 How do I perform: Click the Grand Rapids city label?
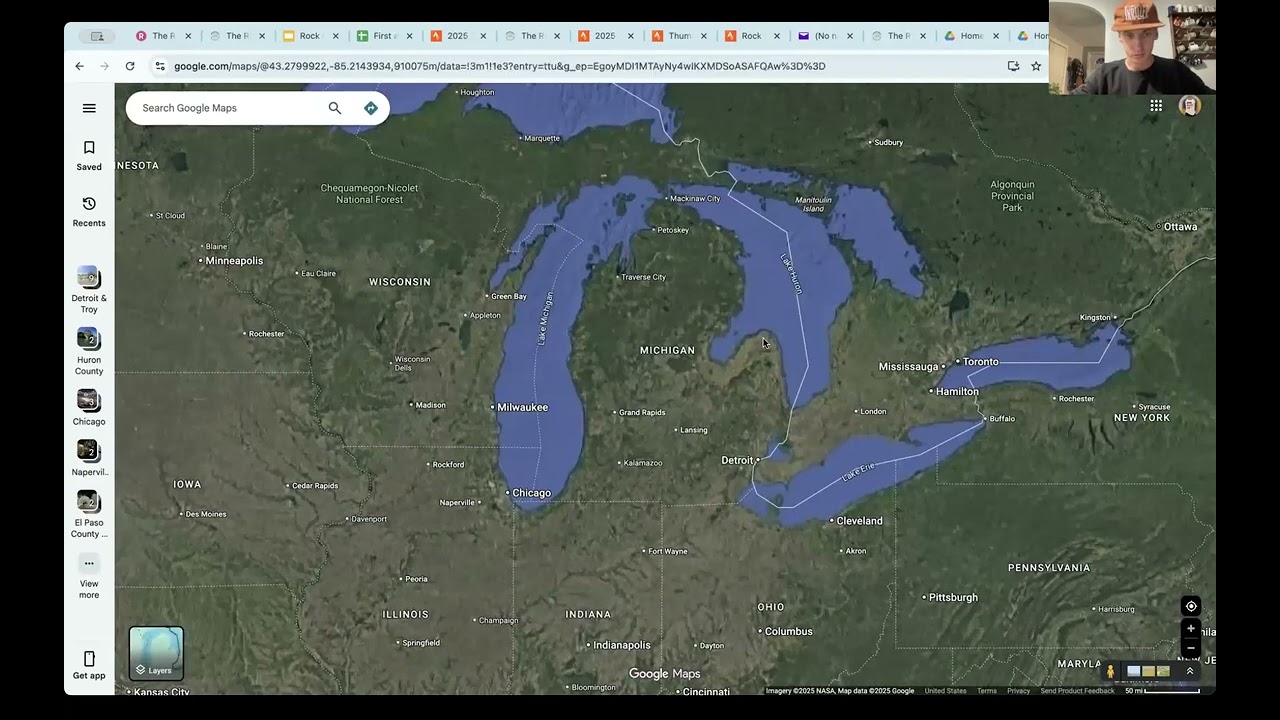tap(642, 412)
